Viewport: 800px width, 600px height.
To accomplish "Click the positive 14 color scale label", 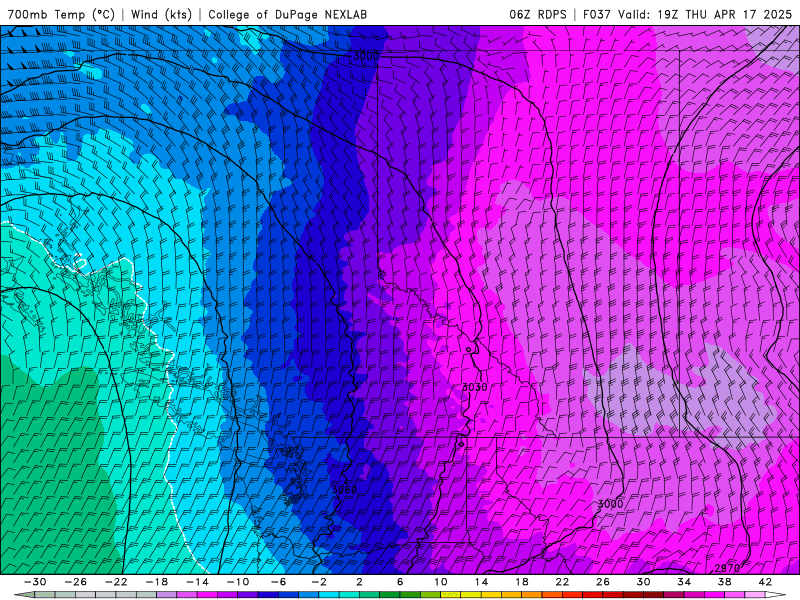I will click(481, 582).
